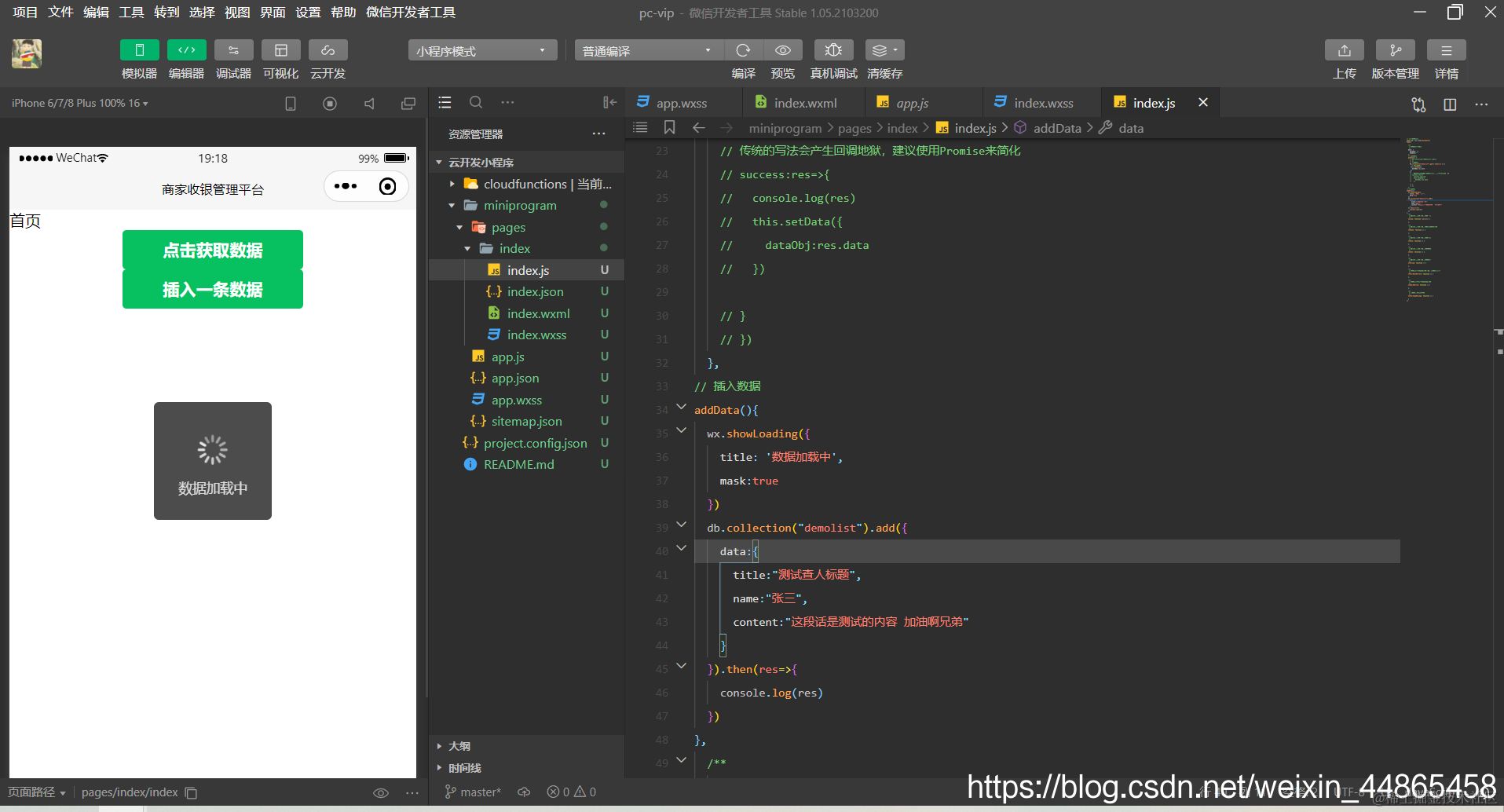Viewport: 1504px width, 812px height.
Task: Start real device debugging (真机调试)
Action: (x=833, y=50)
